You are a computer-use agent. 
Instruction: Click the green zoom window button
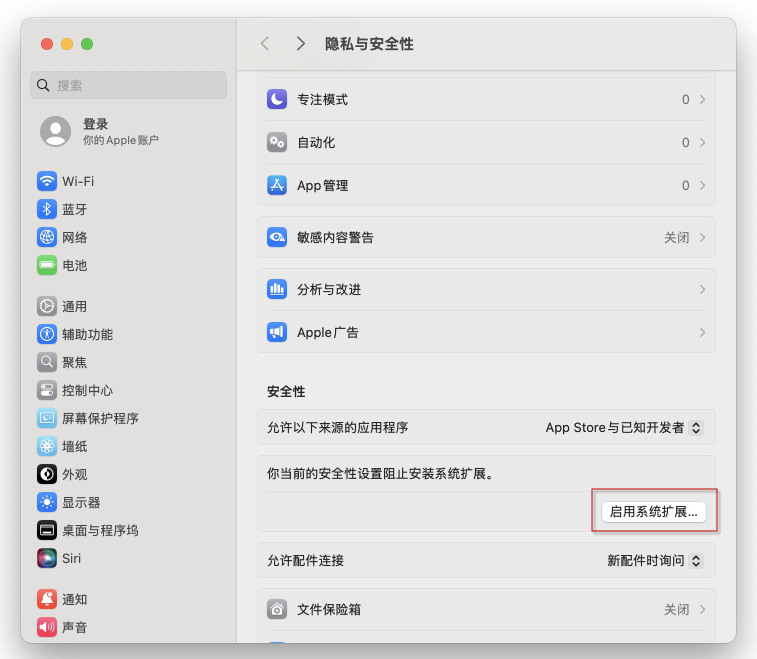87,44
